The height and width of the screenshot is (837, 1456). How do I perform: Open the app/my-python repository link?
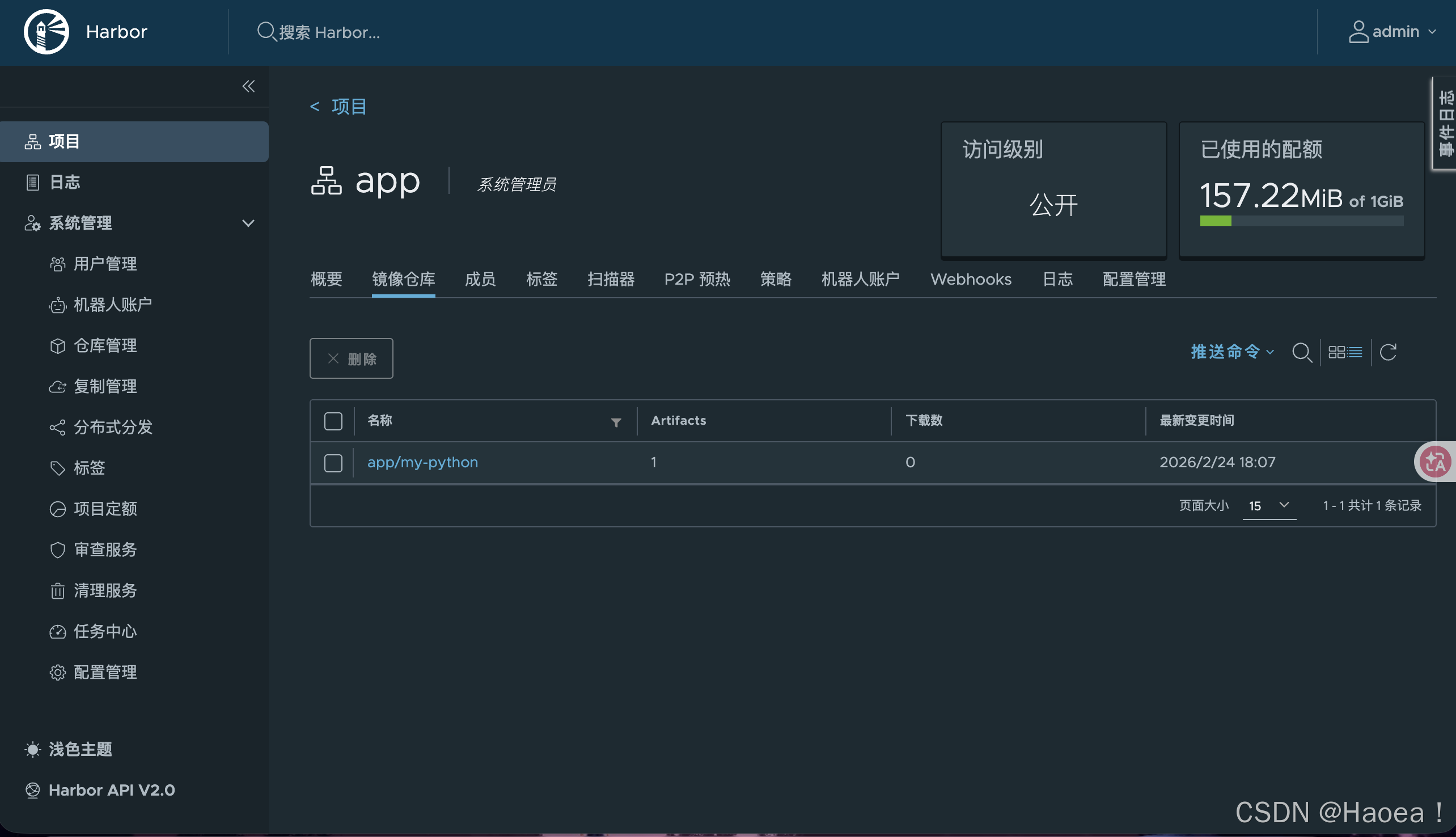coord(422,462)
